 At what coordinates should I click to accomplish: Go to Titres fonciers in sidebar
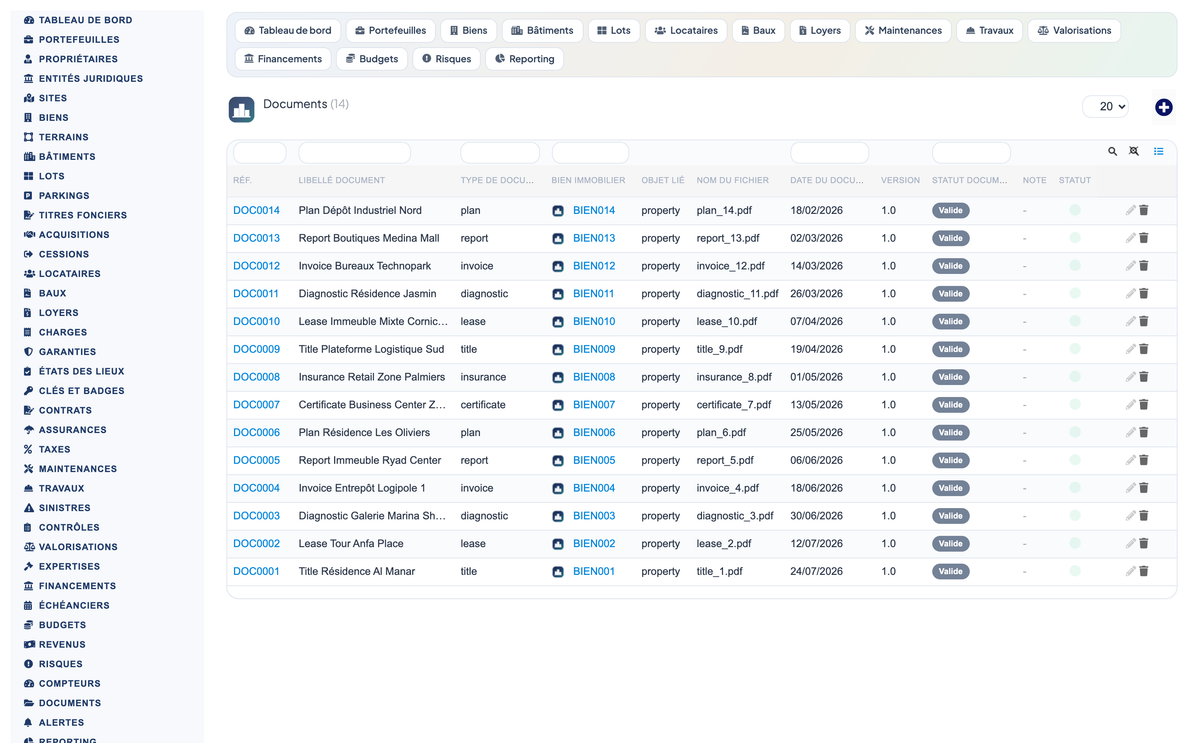click(82, 215)
